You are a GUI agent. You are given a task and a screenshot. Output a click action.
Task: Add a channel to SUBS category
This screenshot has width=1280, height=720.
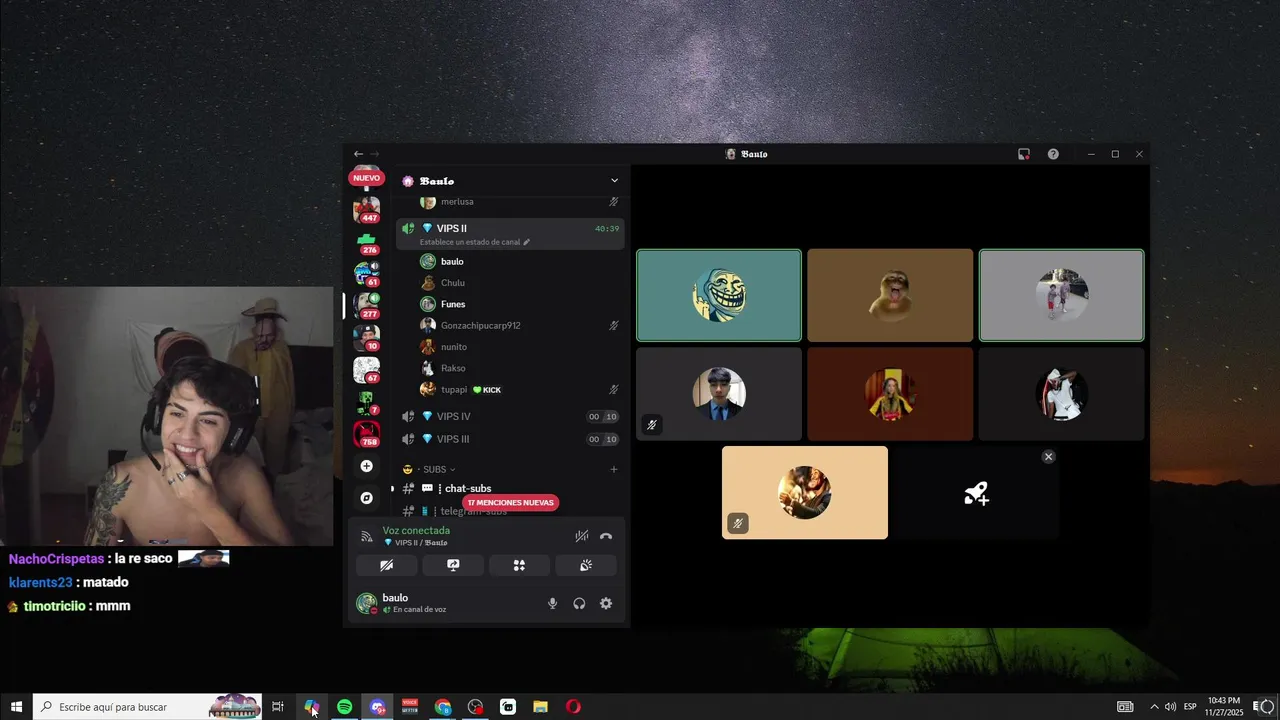(614, 469)
